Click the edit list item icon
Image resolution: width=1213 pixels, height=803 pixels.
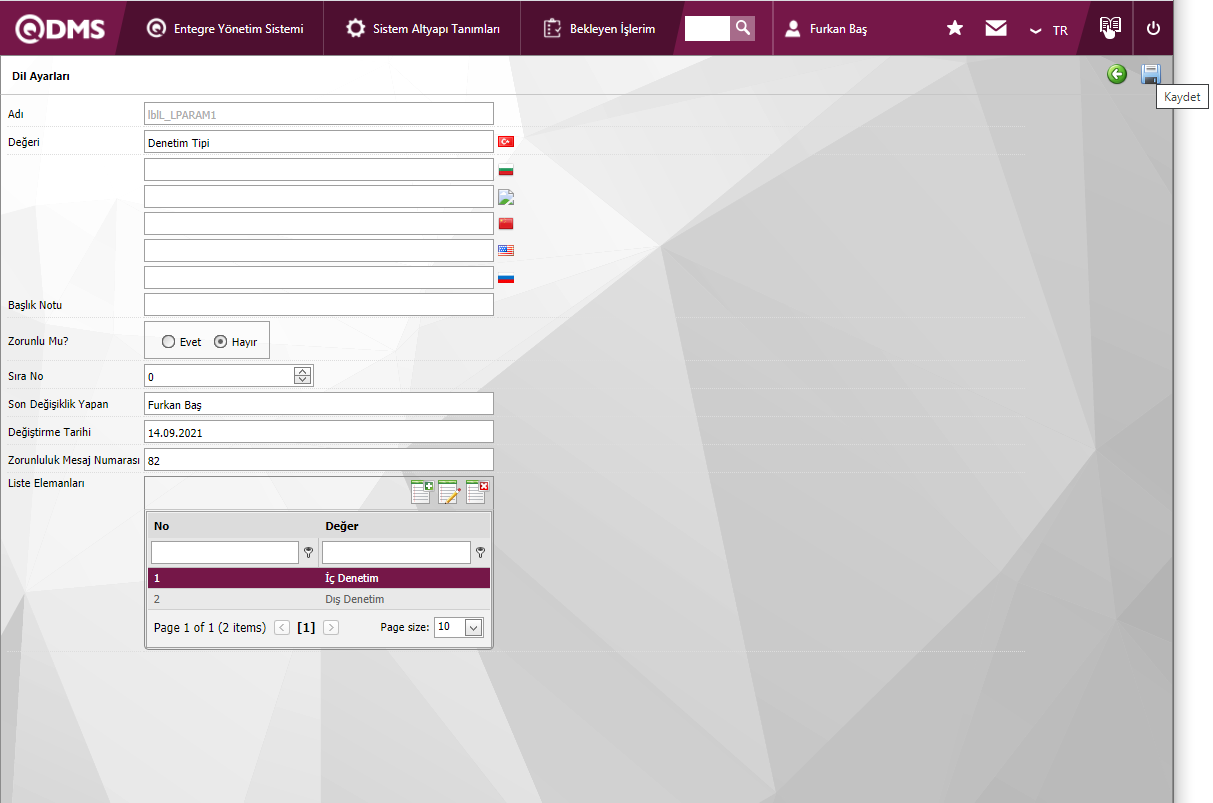click(448, 492)
